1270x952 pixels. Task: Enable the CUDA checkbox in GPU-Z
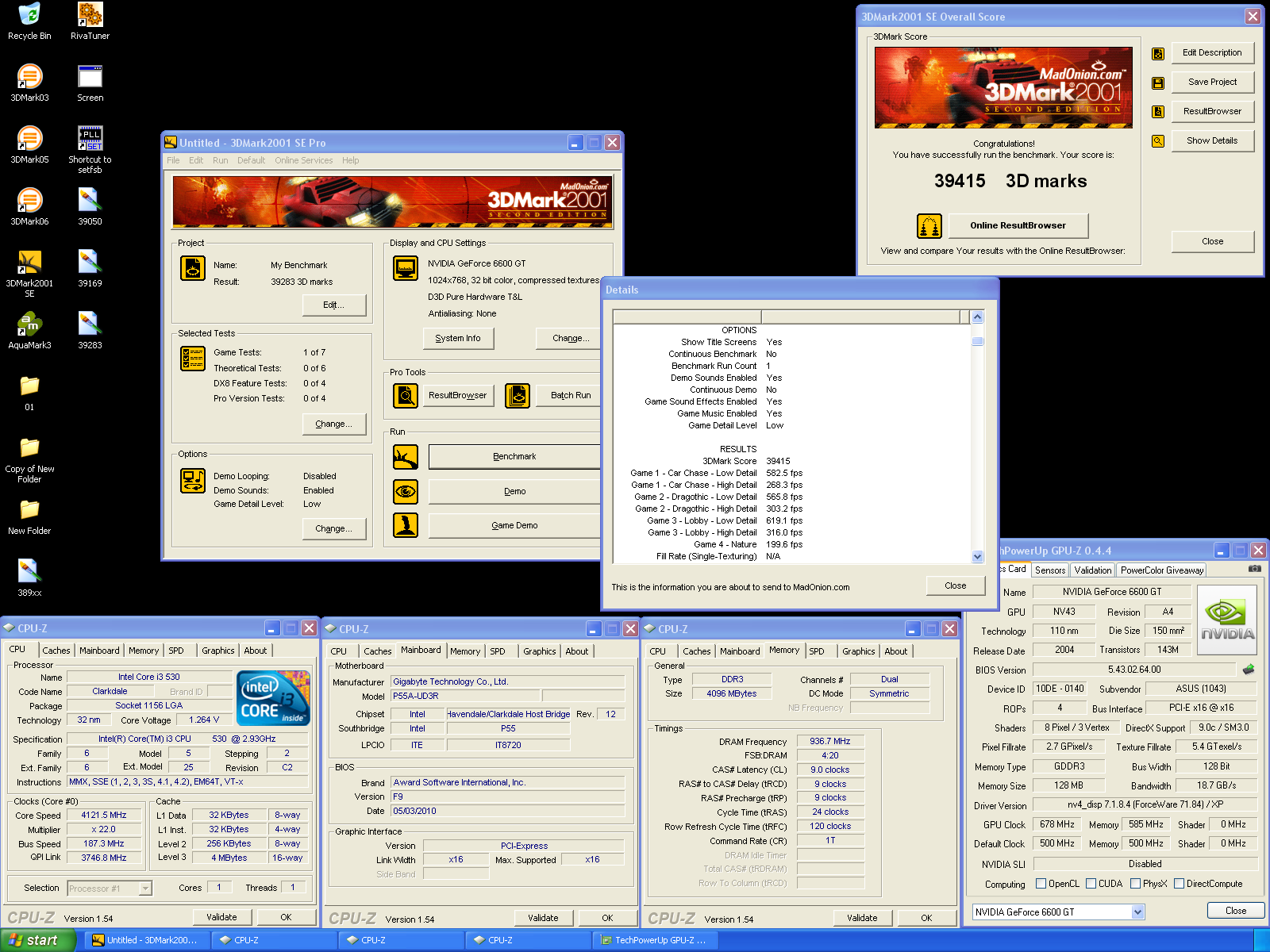point(1091,884)
